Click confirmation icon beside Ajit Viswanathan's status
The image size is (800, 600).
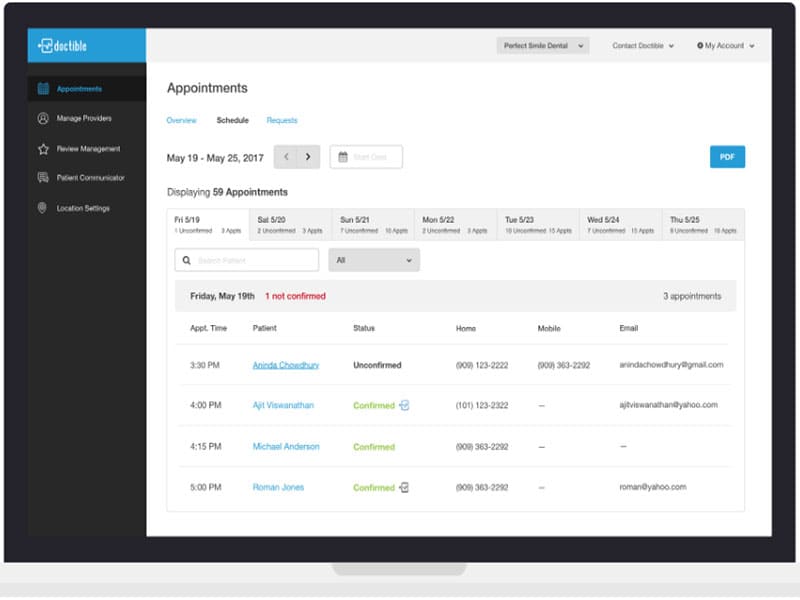click(404, 406)
